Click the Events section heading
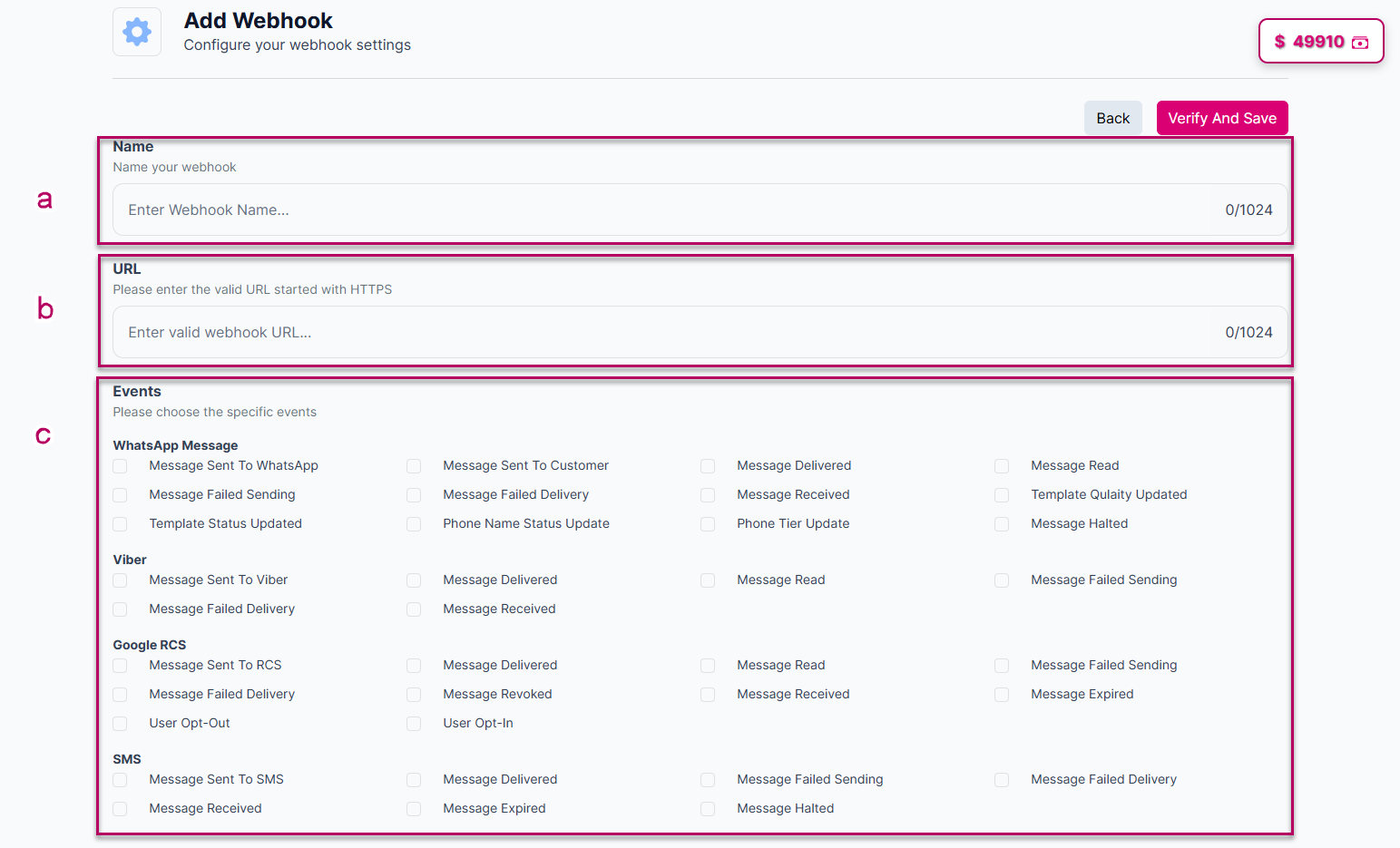Viewport: 1400px width, 848px height. pyautogui.click(x=137, y=392)
